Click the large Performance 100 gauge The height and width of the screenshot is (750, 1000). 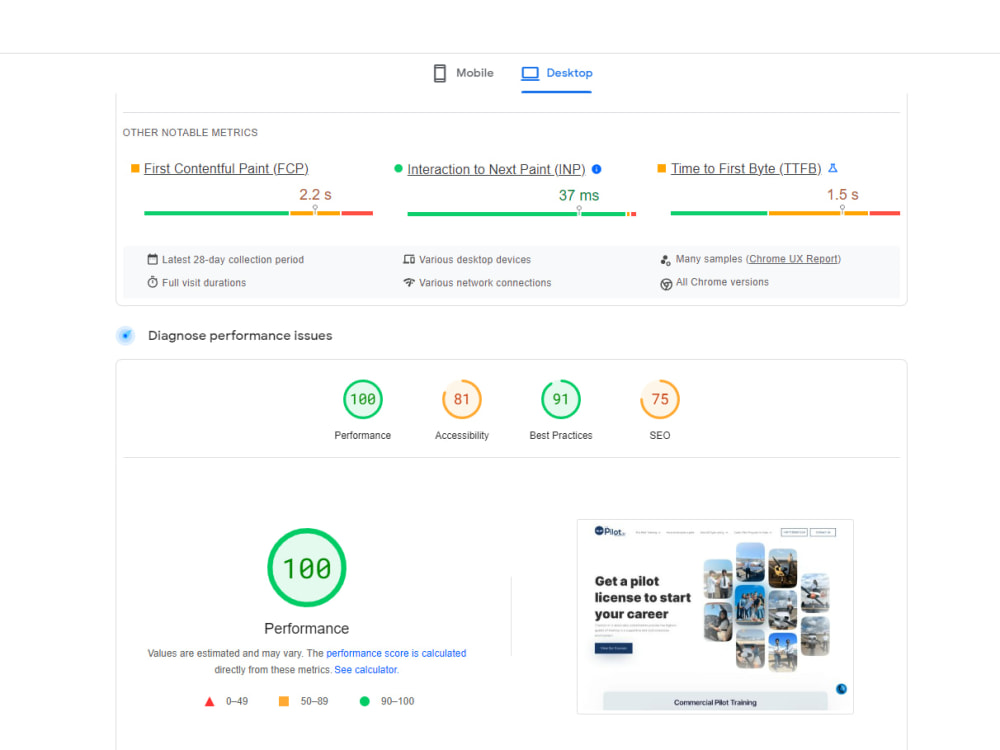tap(307, 568)
